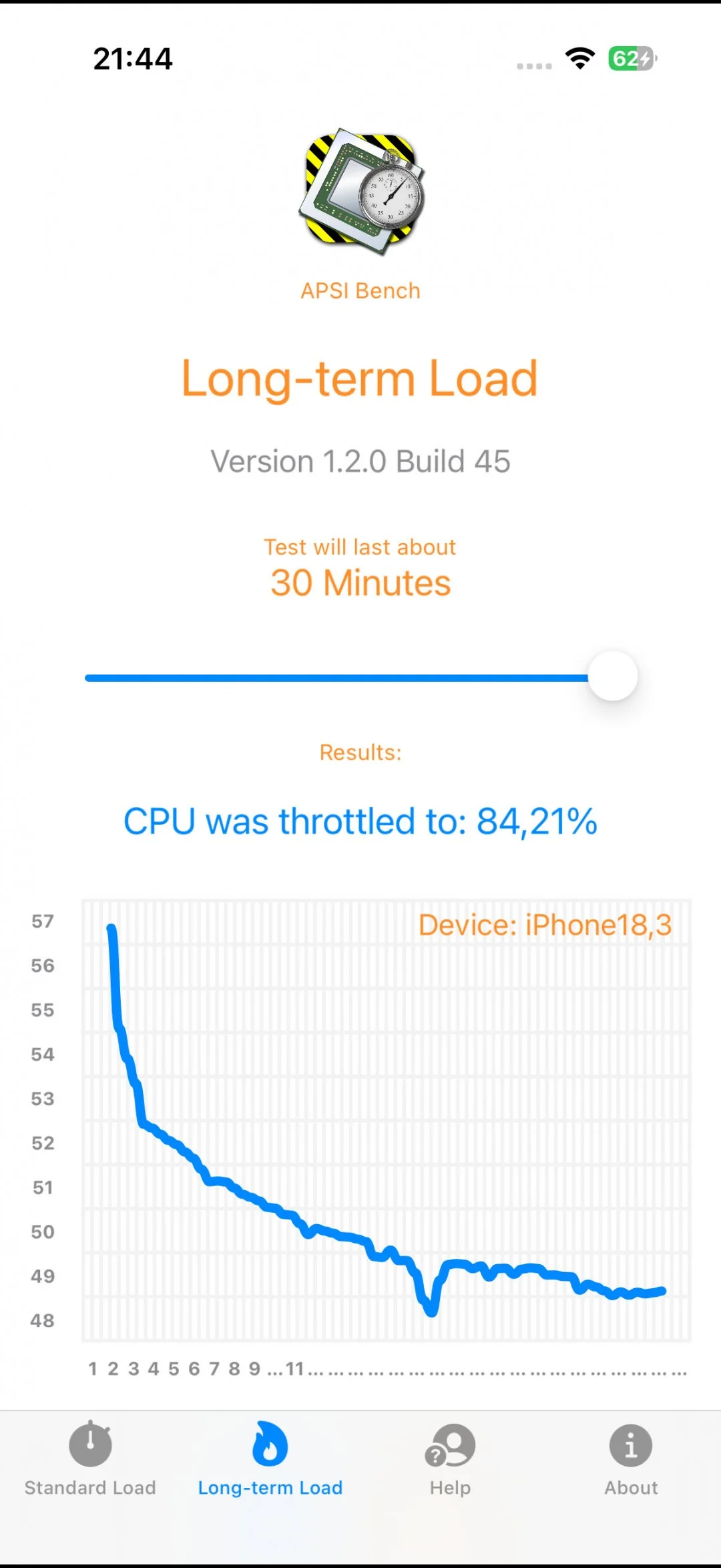Tap the Device: iPhone18,3 label
The width and height of the screenshot is (721, 1568).
(545, 926)
